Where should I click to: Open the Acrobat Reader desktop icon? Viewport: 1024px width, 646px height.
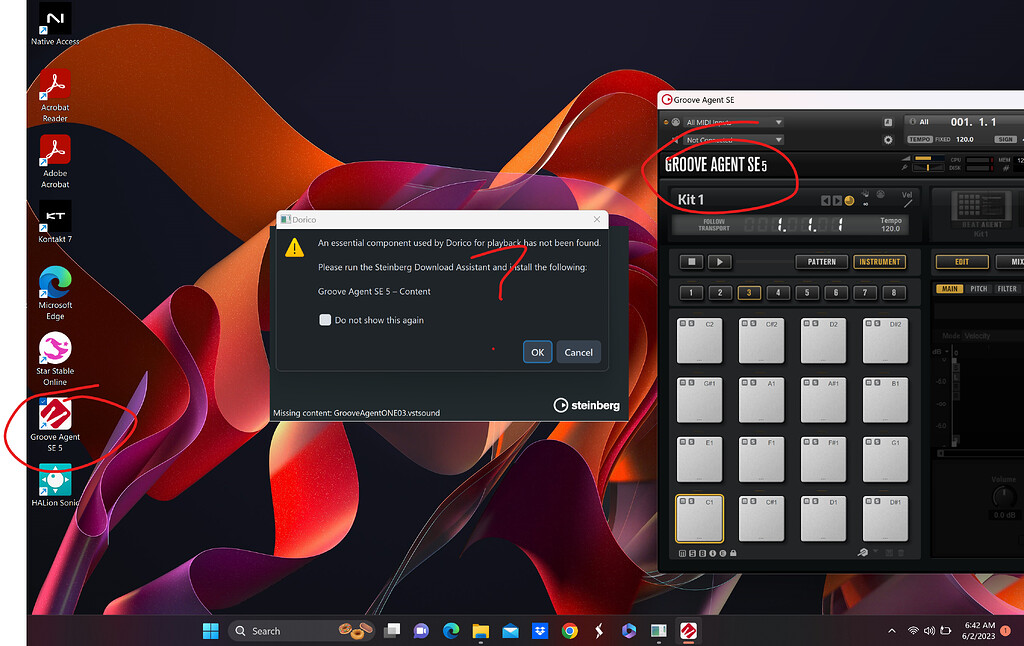[x=55, y=95]
